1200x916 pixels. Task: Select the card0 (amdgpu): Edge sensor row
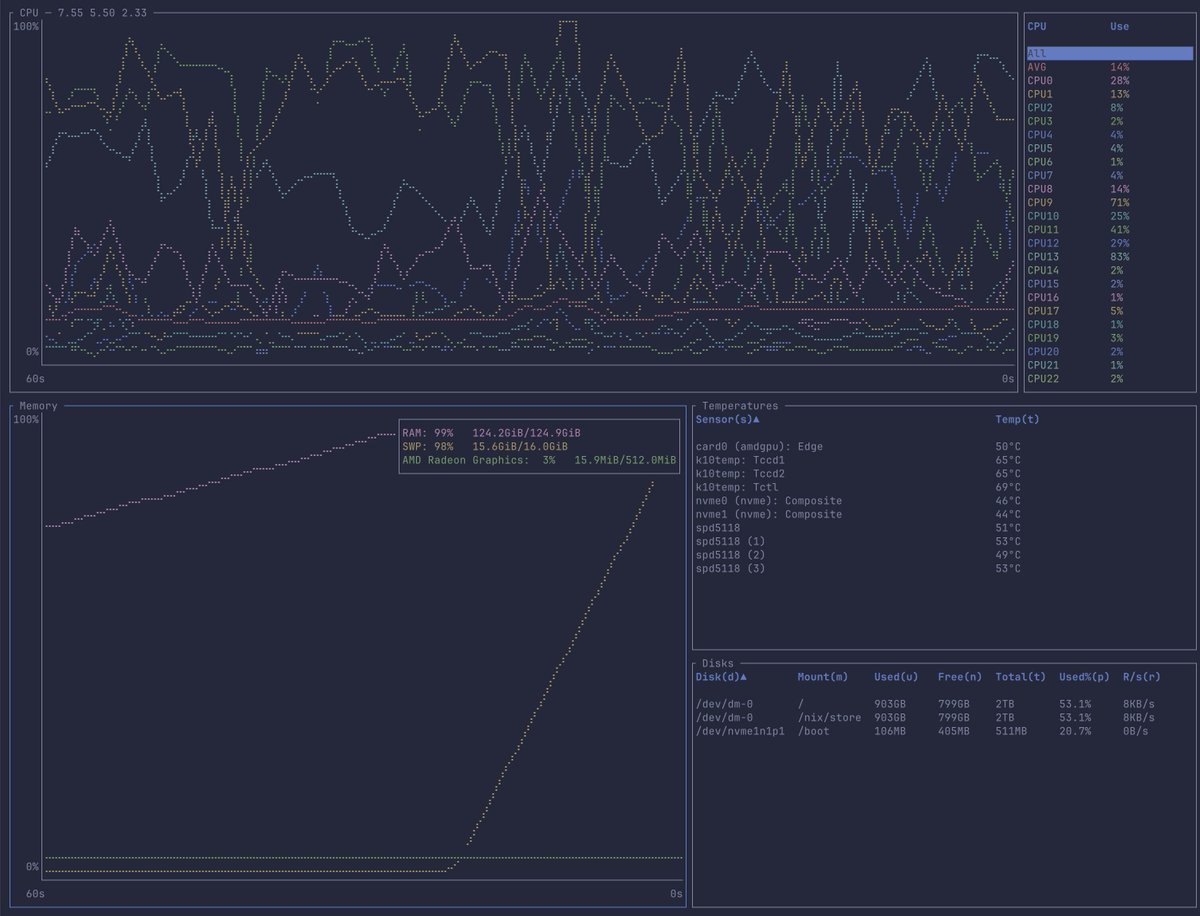(x=943, y=446)
